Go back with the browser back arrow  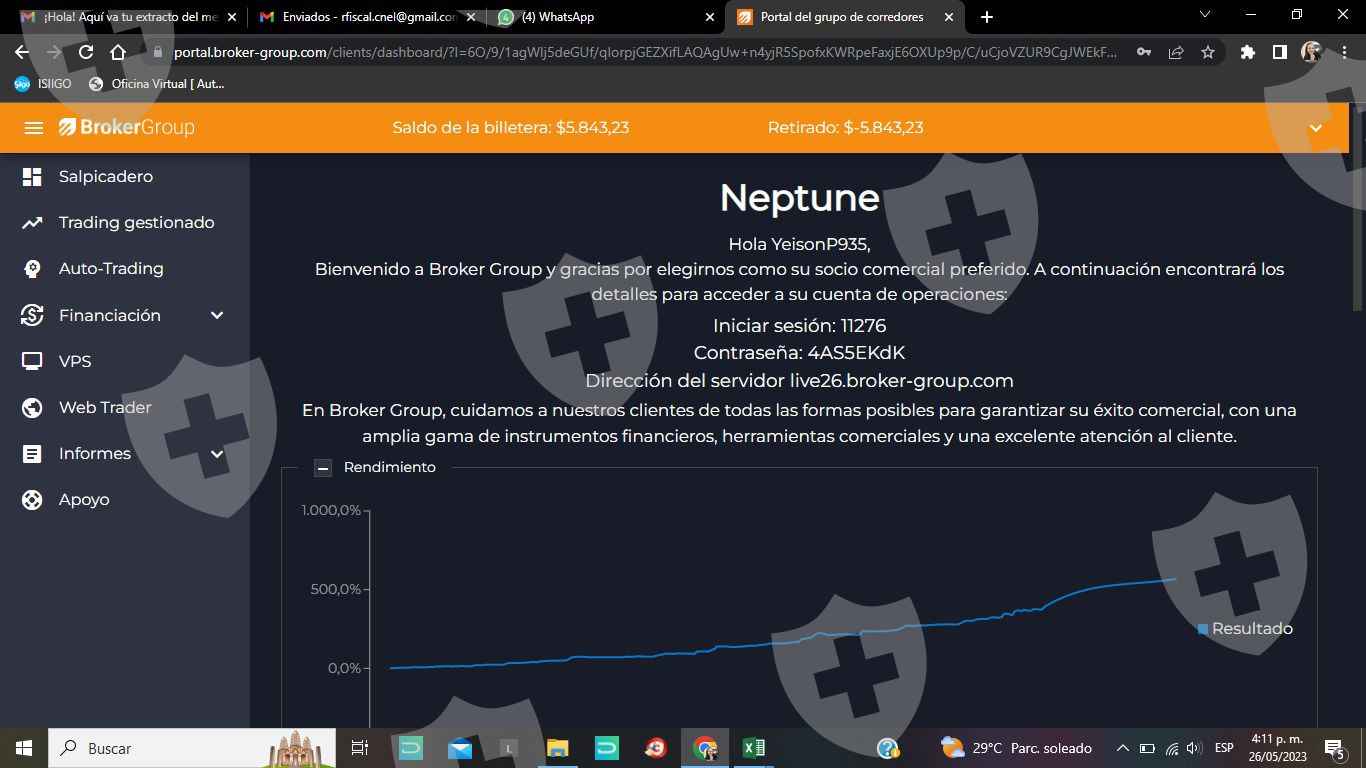coord(22,52)
